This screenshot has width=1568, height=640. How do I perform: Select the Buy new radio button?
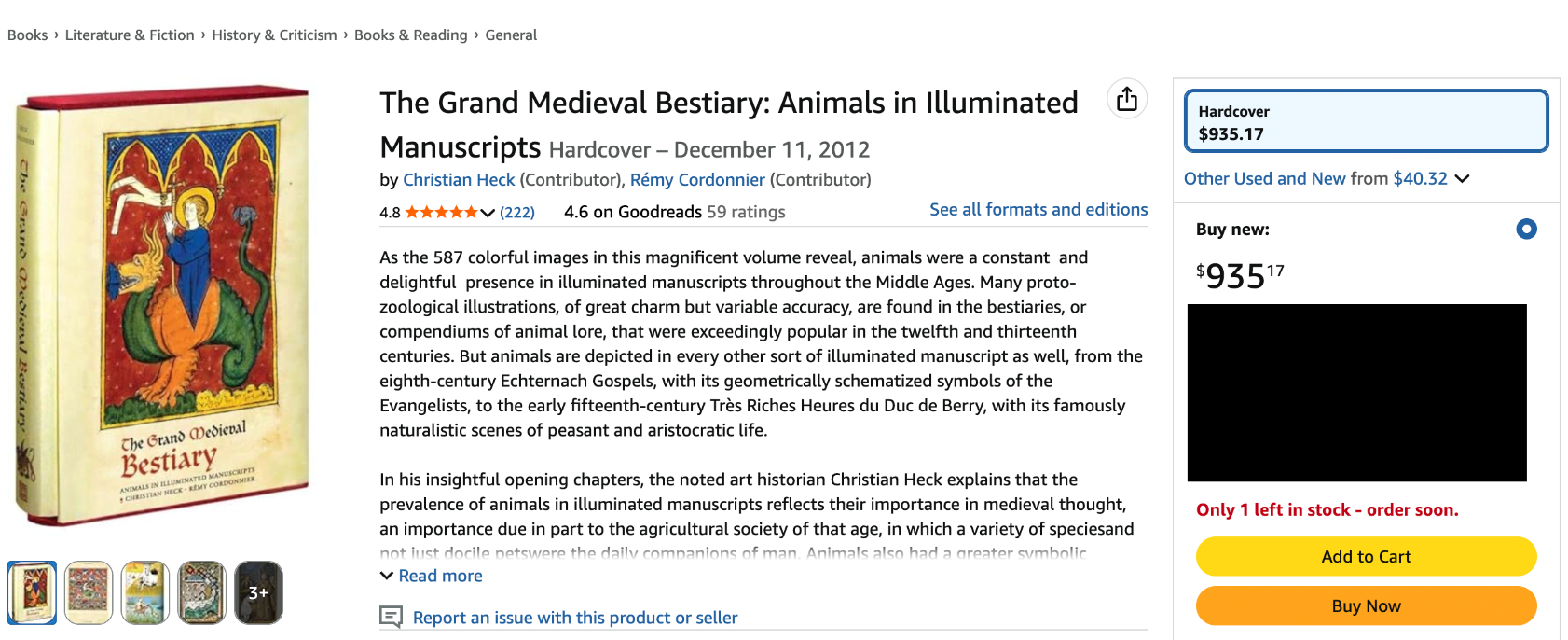pos(1526,229)
